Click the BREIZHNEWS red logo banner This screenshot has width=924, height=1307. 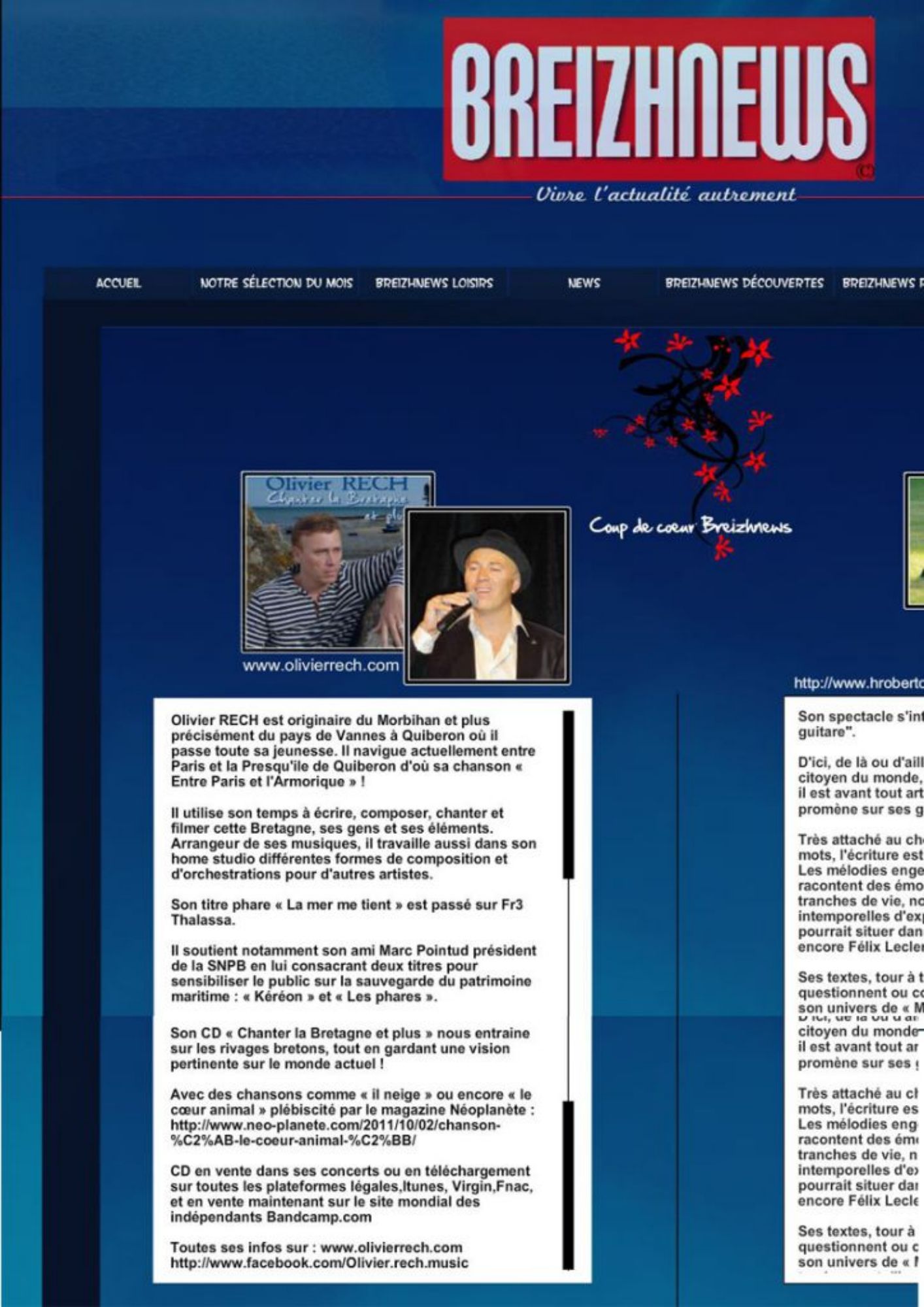(x=658, y=99)
